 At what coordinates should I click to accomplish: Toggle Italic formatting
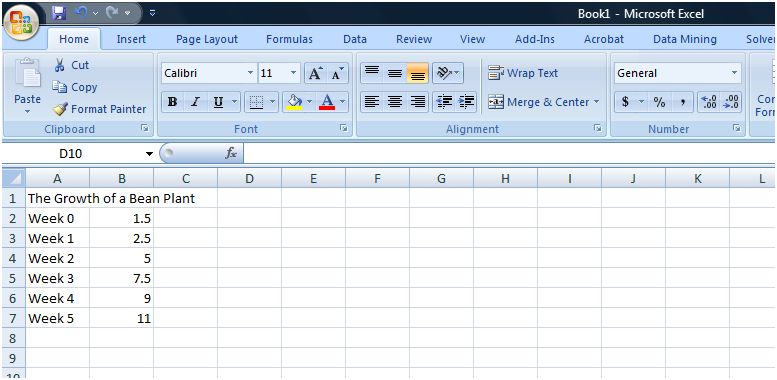coord(195,102)
